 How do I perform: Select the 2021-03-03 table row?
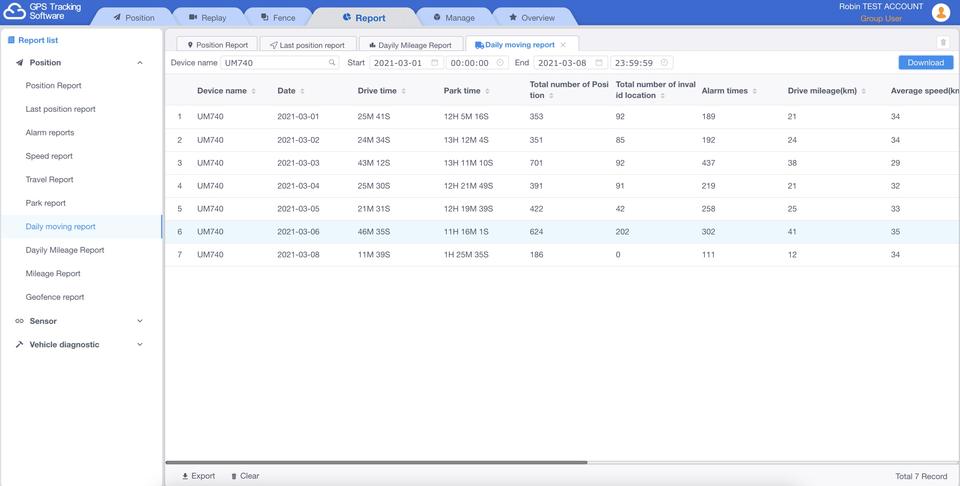click(x=562, y=163)
